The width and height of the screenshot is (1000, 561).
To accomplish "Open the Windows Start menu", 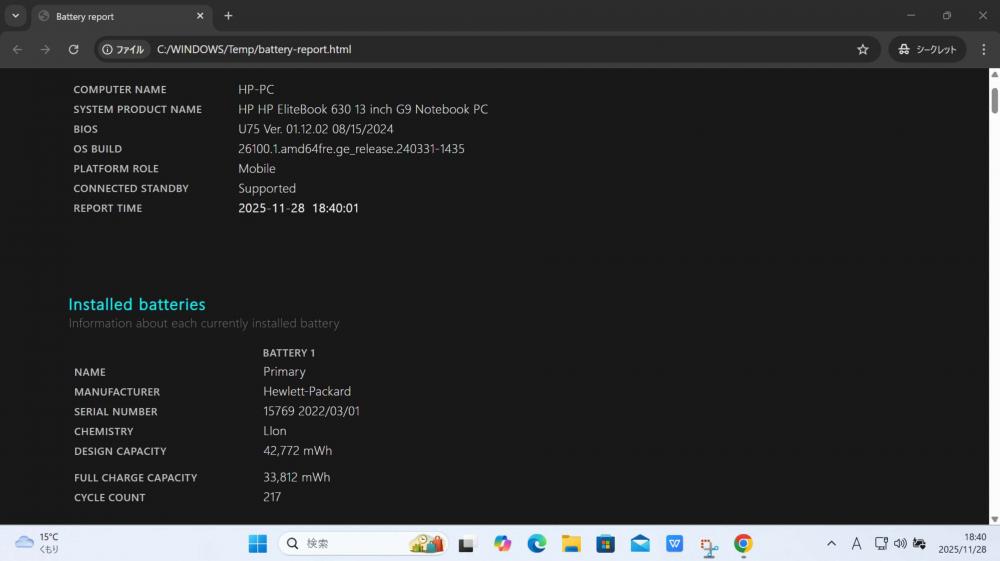I will coord(258,543).
